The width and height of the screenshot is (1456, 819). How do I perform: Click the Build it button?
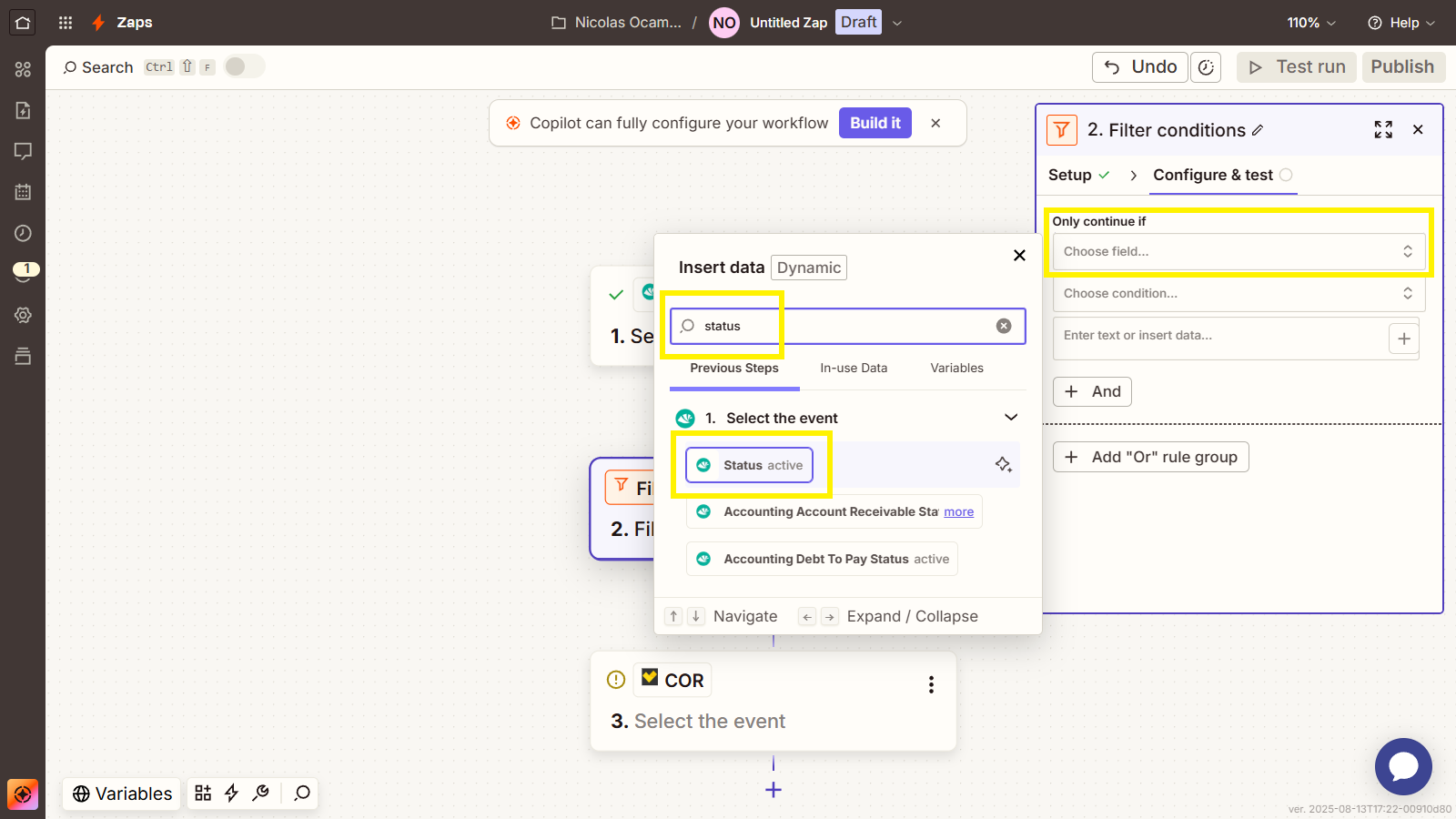coord(875,123)
